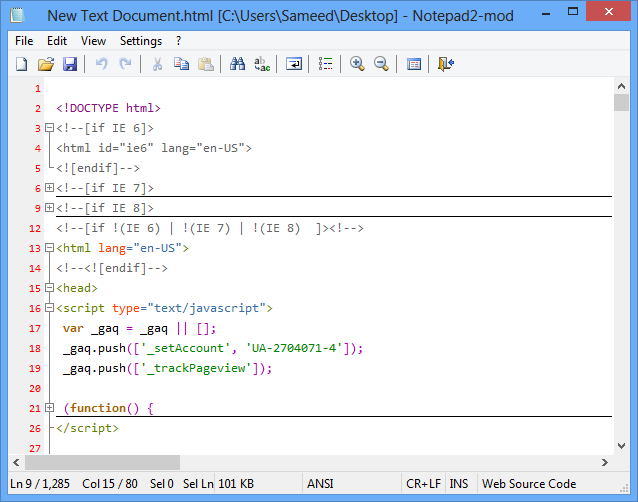This screenshot has height=502, width=638.
Task: Click the vertical scrollbar thumb
Action: coord(621,103)
